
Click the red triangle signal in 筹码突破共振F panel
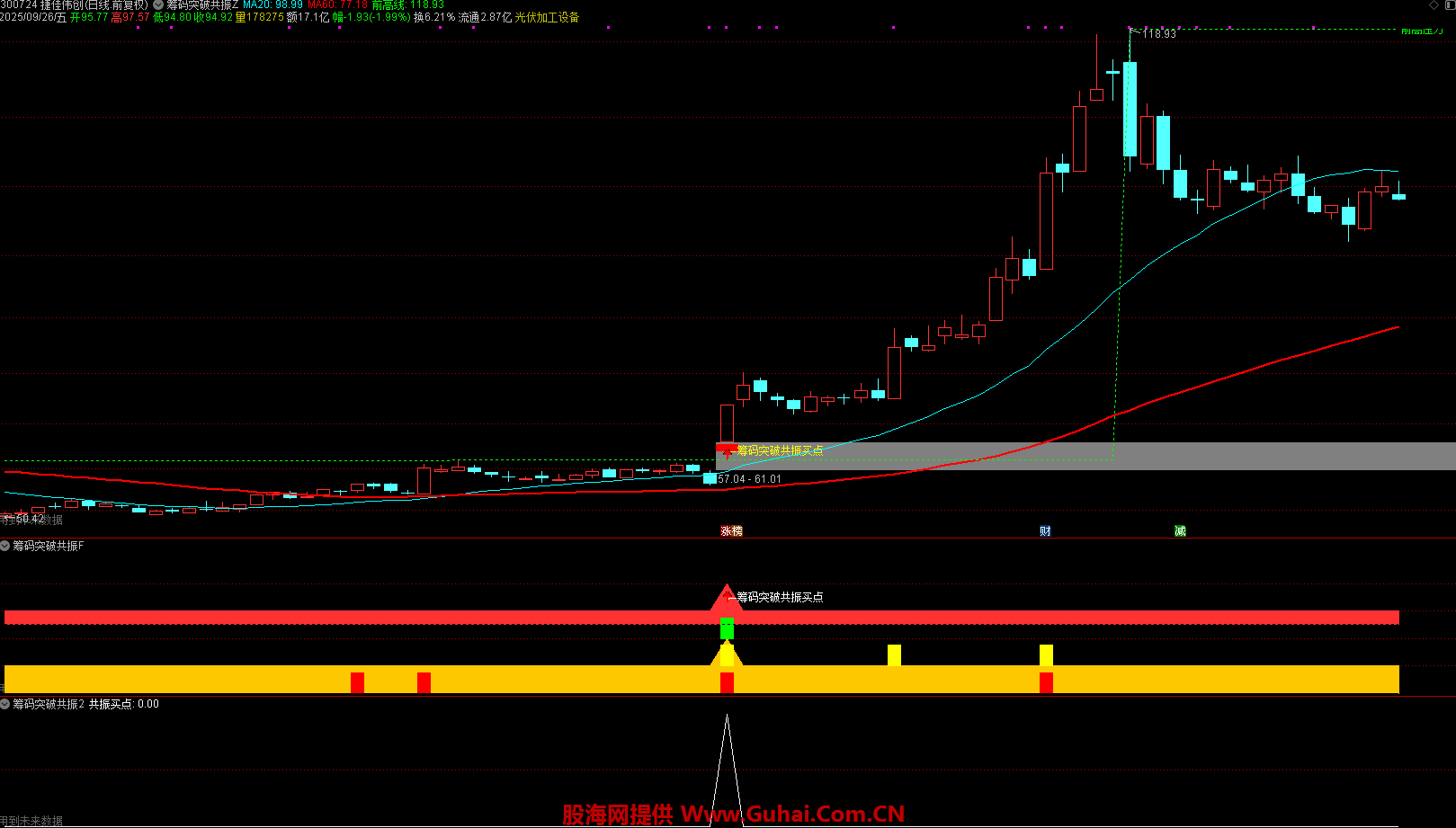click(x=727, y=598)
